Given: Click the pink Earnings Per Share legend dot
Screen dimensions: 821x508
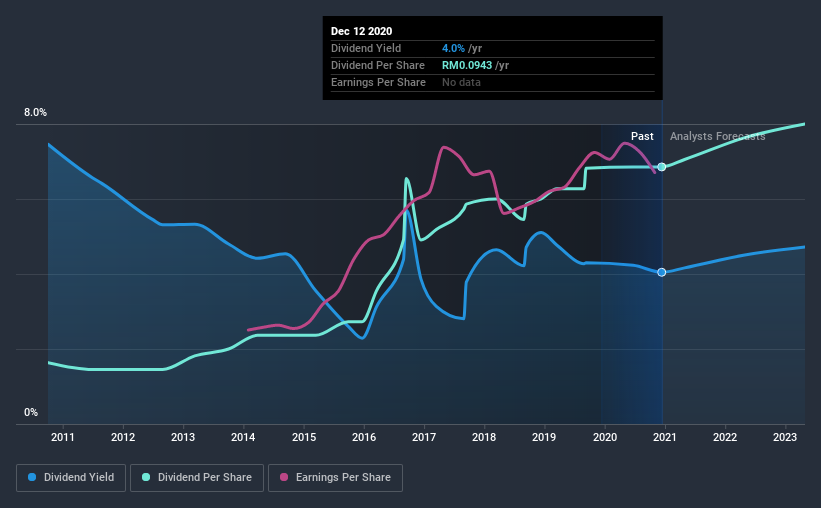Looking at the screenshot, I should tap(284, 477).
